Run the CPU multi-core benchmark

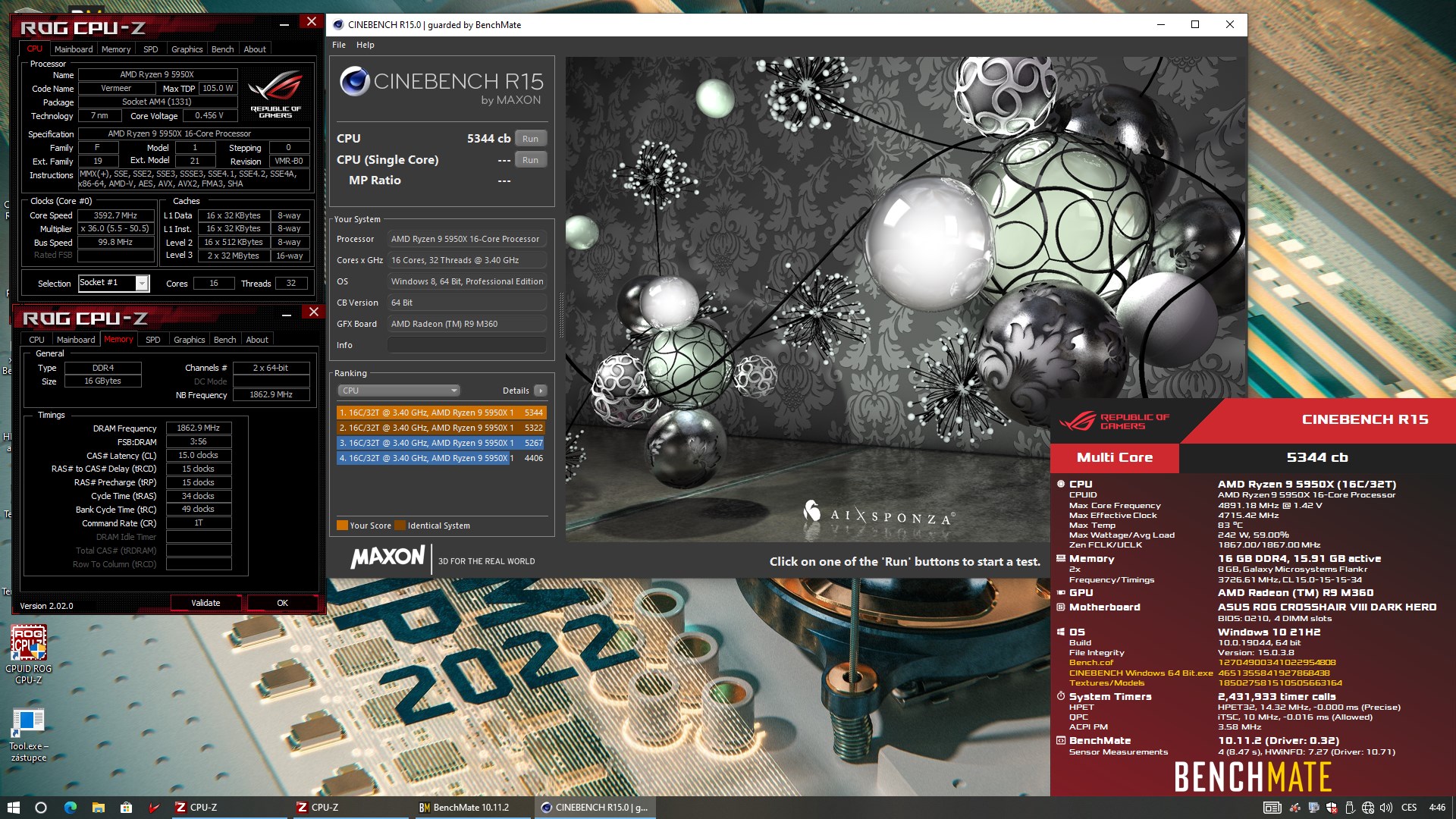click(530, 139)
